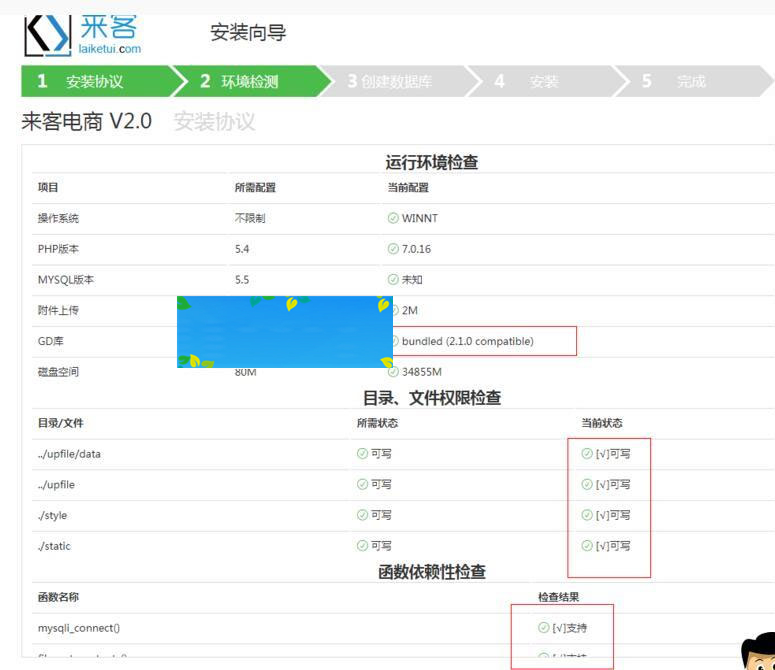Viewport: 775px width, 670px height.
Task: Click required-state check icon for ../upfile/data
Action: (x=363, y=454)
